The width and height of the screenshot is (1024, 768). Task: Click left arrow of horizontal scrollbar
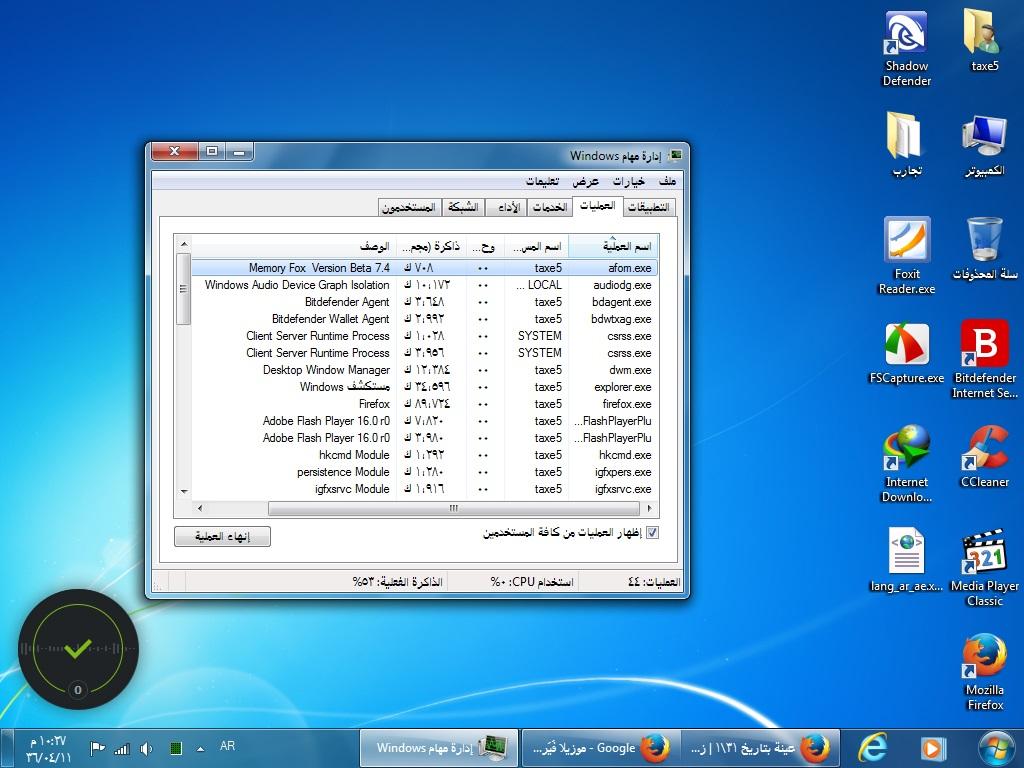click(x=199, y=508)
